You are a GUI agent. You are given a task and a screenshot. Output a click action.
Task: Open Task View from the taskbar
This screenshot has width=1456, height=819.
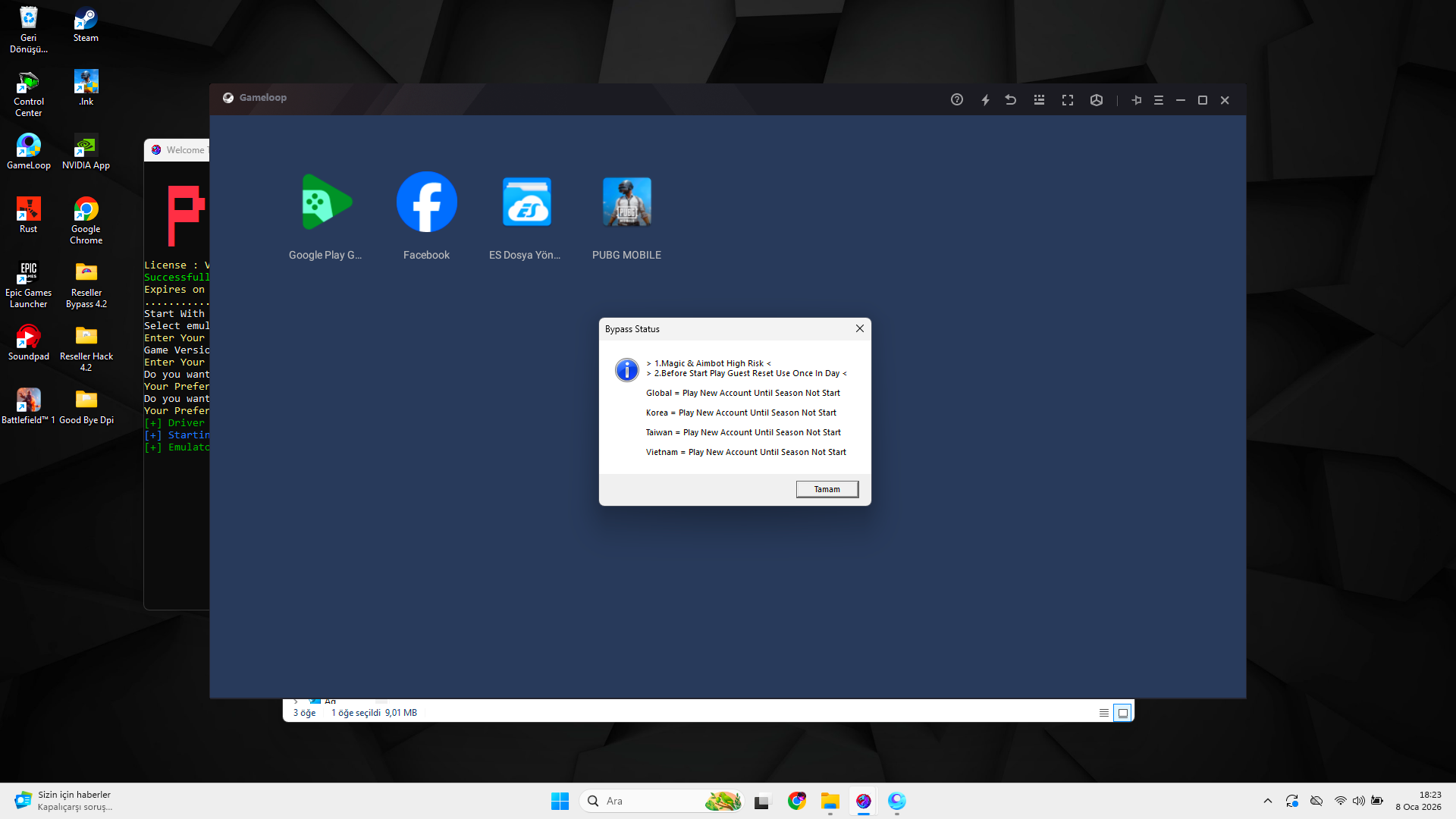click(x=762, y=801)
